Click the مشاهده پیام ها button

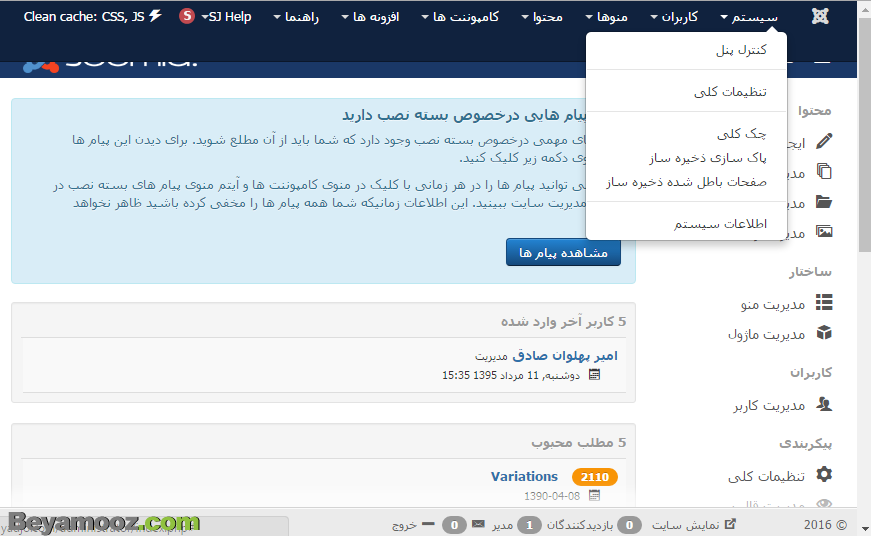coord(563,253)
